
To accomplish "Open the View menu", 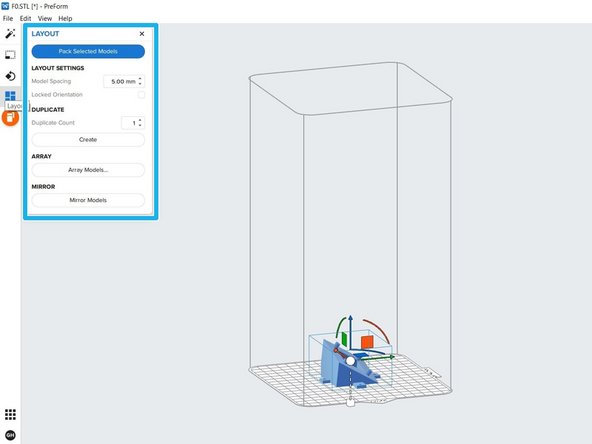I will tap(45, 18).
